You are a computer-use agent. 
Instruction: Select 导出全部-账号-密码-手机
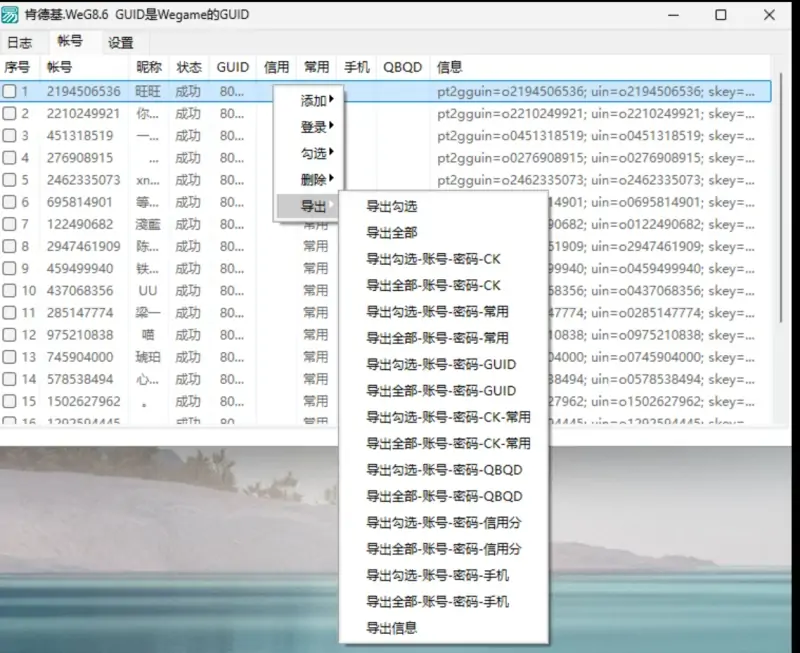[437, 602]
